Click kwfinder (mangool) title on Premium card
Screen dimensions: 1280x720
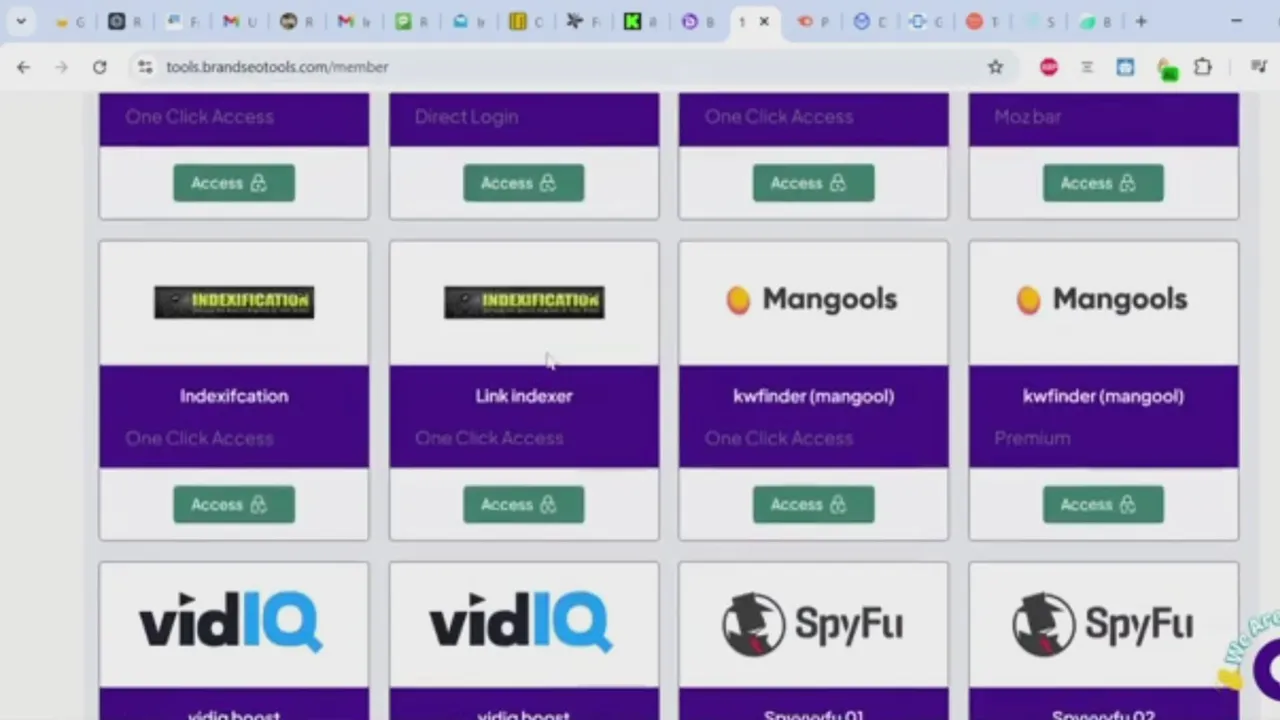(1103, 396)
